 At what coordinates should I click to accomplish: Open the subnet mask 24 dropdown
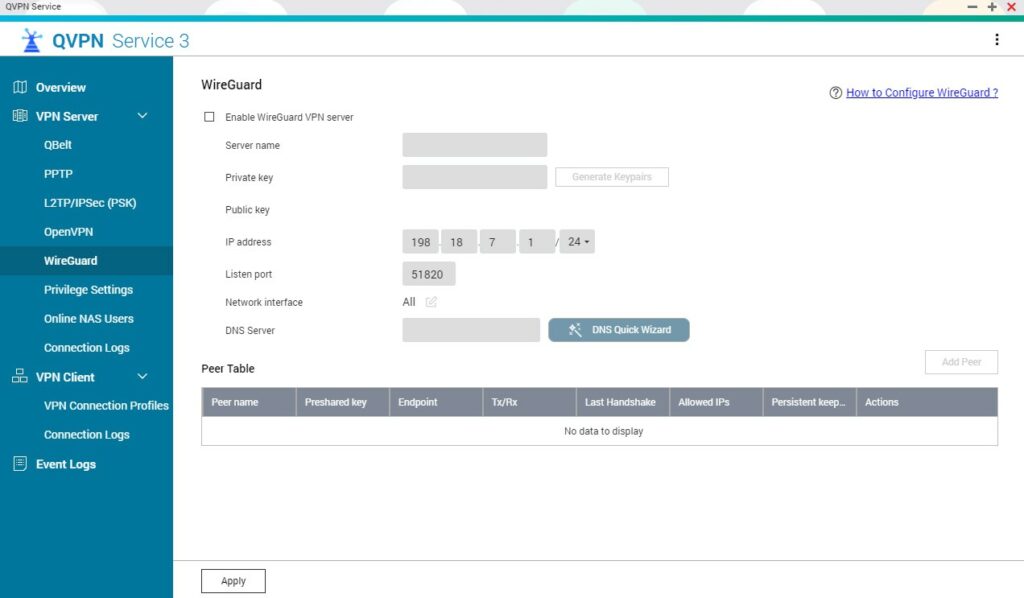[577, 242]
